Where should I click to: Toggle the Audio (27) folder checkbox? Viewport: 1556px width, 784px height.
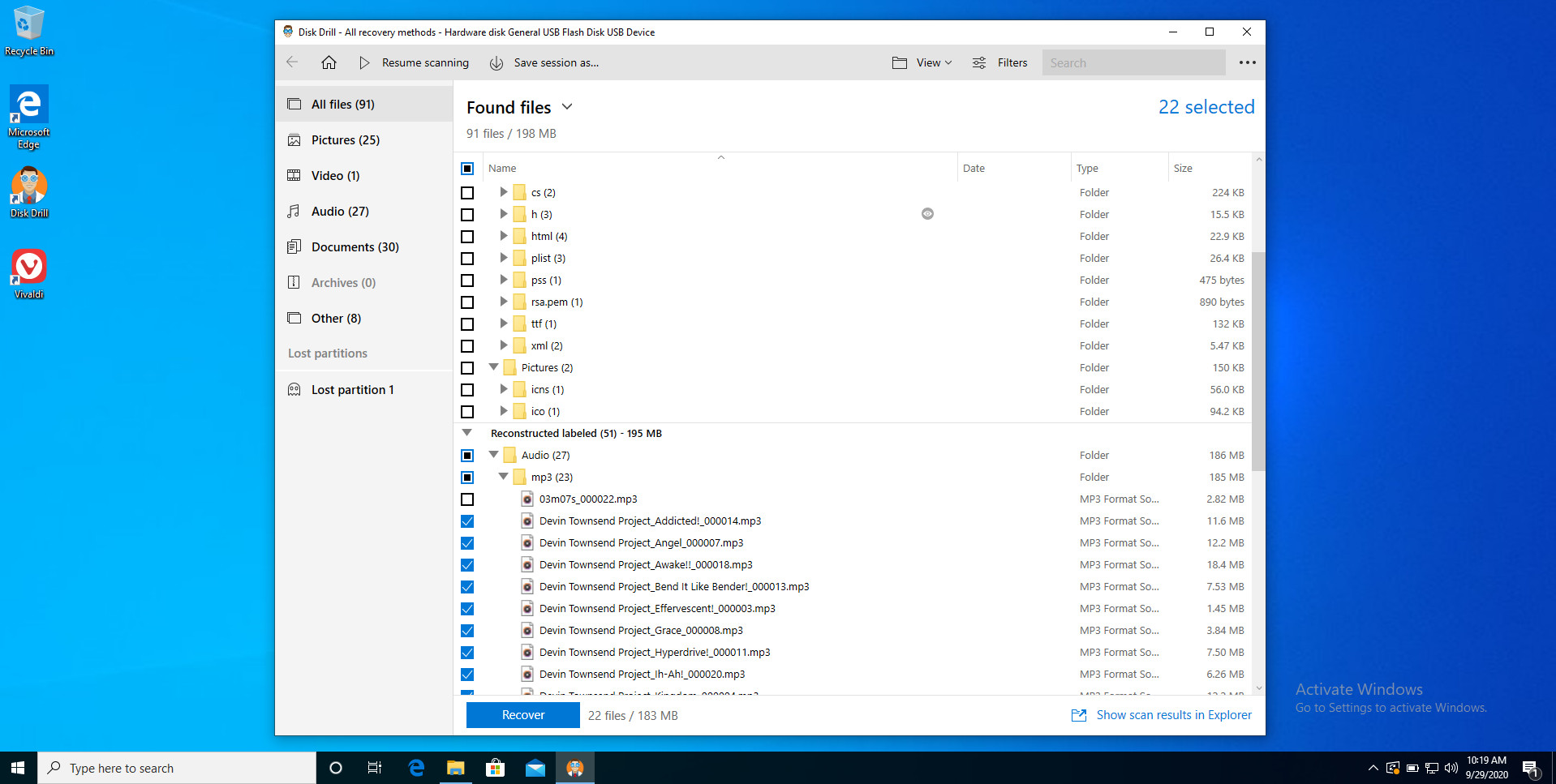467,456
